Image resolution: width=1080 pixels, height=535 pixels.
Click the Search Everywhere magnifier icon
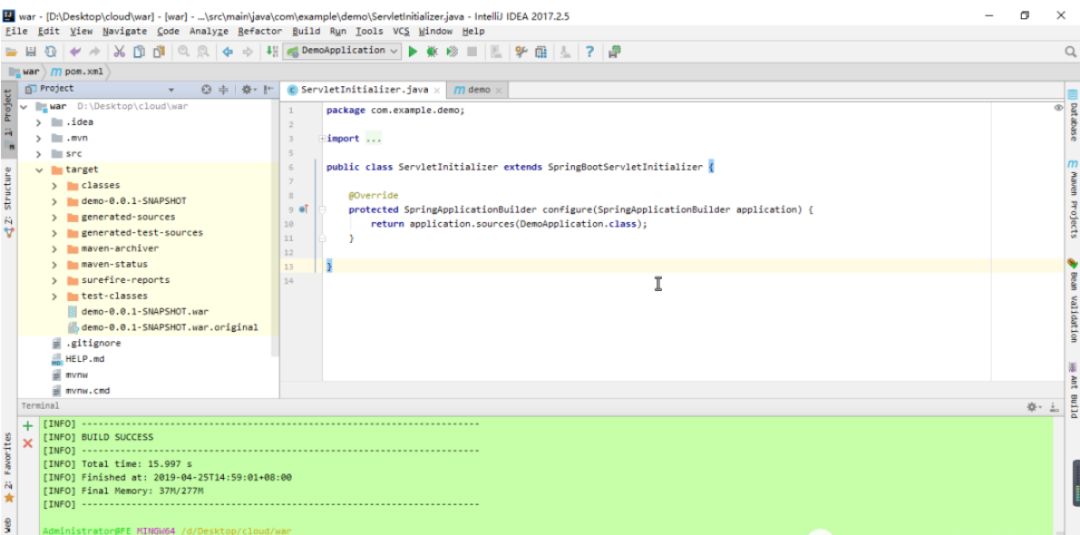point(1071,51)
